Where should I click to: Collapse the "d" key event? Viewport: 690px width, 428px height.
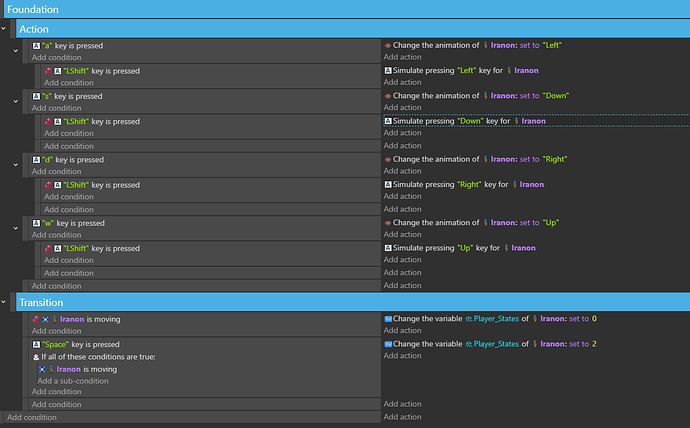click(15, 165)
